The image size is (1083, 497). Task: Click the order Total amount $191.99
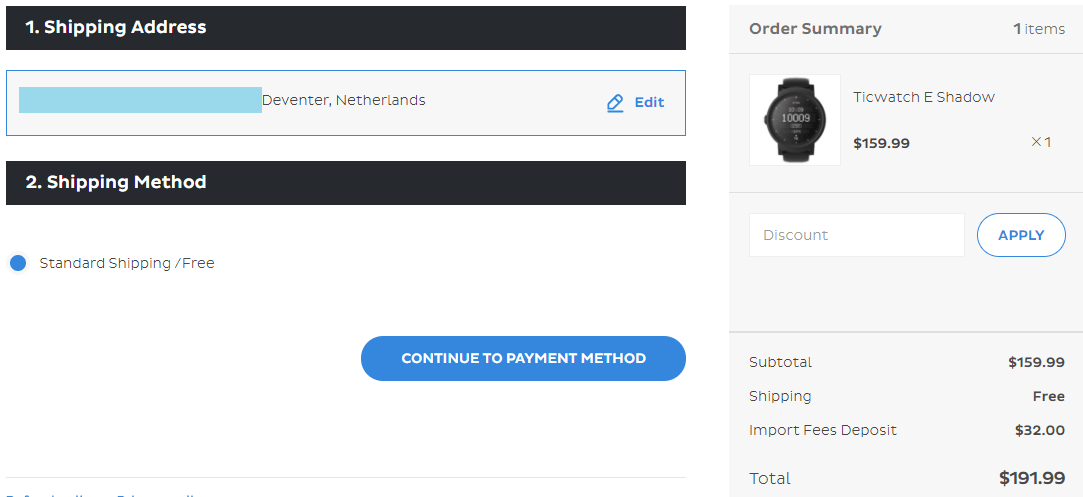click(1032, 478)
